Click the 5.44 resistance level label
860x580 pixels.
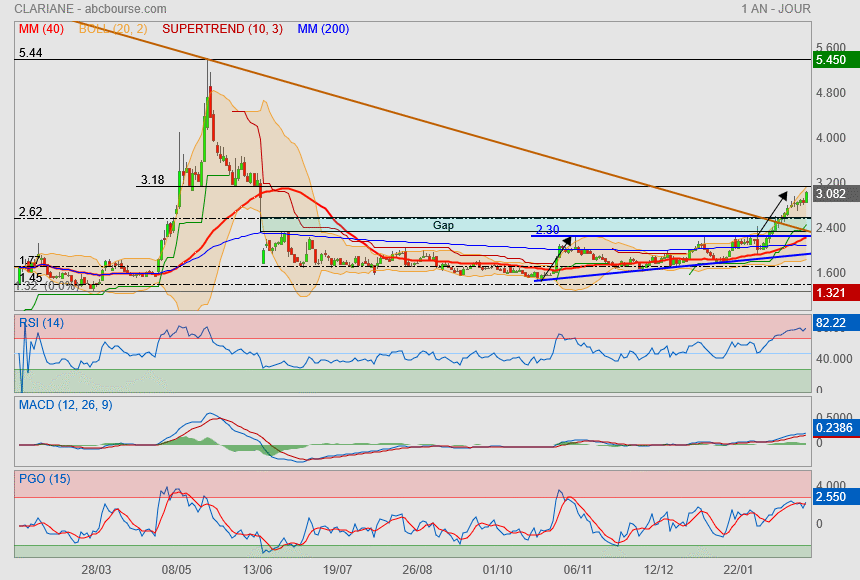(30, 53)
